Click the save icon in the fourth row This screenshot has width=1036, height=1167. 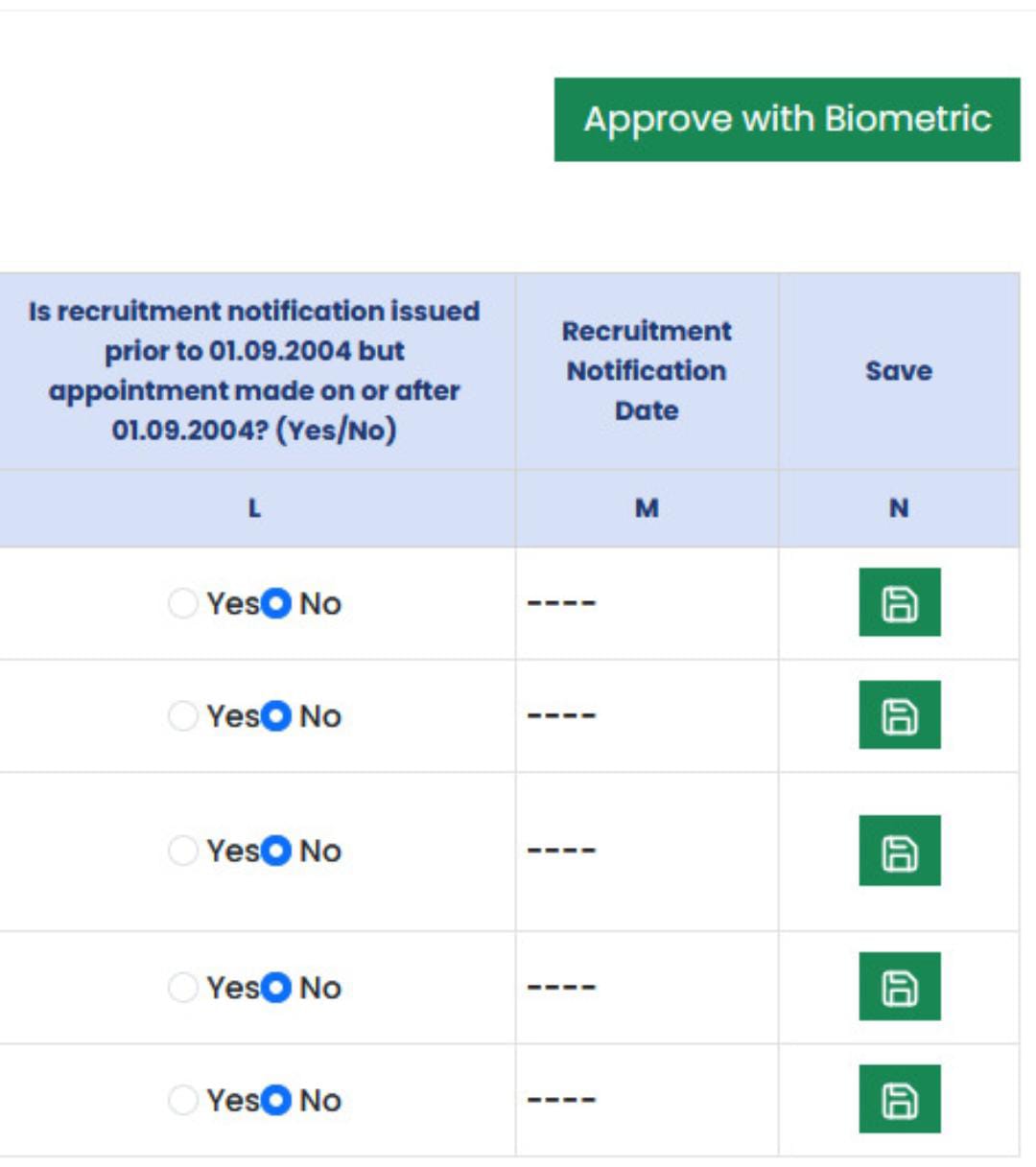[899, 987]
